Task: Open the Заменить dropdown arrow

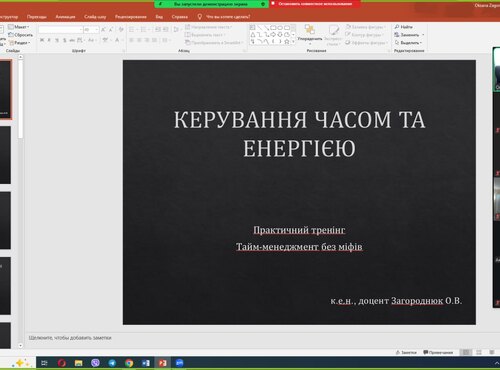Action: (x=423, y=35)
